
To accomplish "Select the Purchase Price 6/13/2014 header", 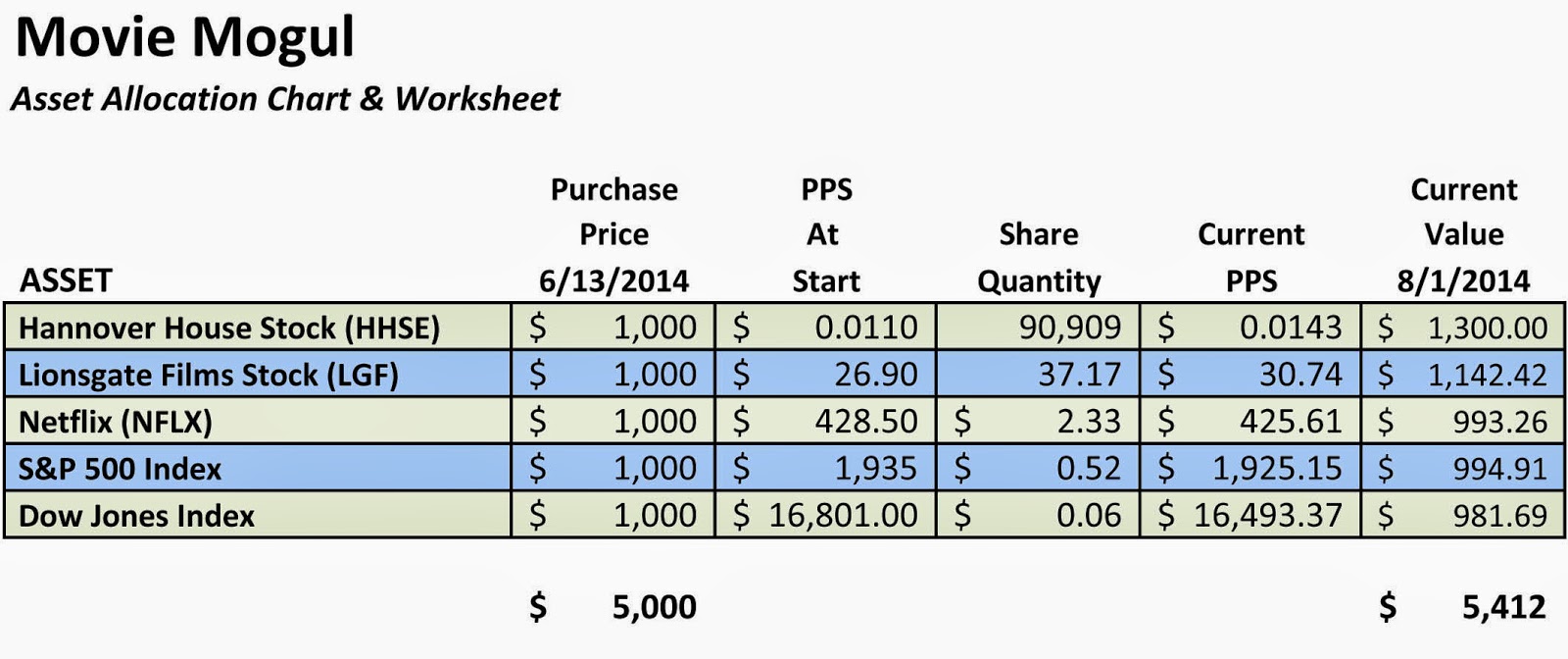I will [x=613, y=235].
